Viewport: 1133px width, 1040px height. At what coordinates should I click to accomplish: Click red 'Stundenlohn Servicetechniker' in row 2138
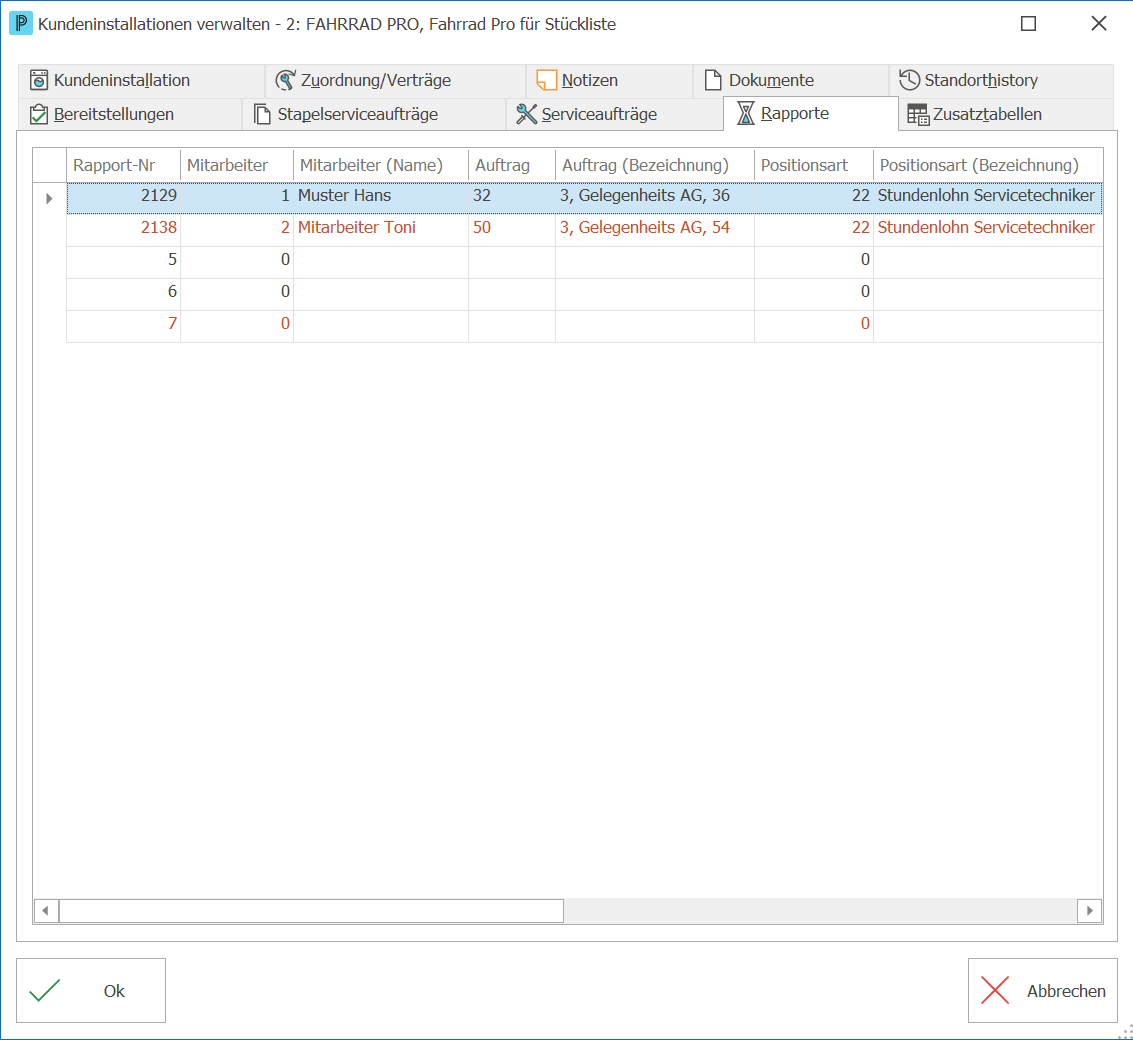988,228
